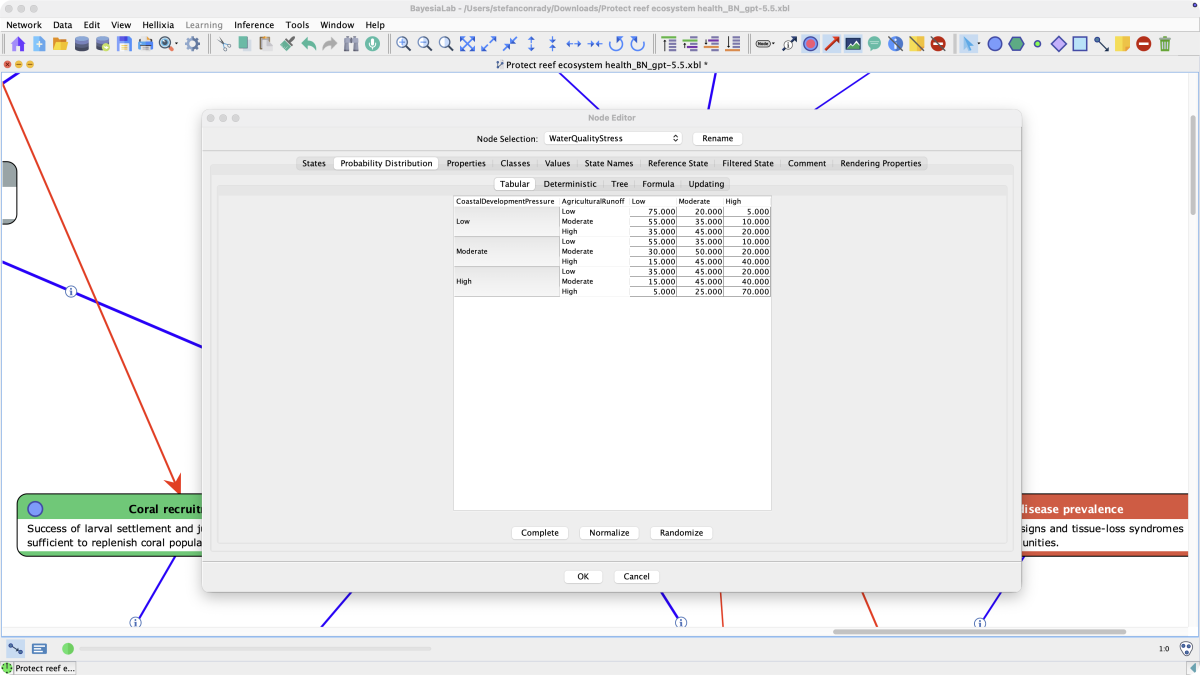Undo last action with green back arrow
Screen dimensions: 1200x675
(x=309, y=44)
